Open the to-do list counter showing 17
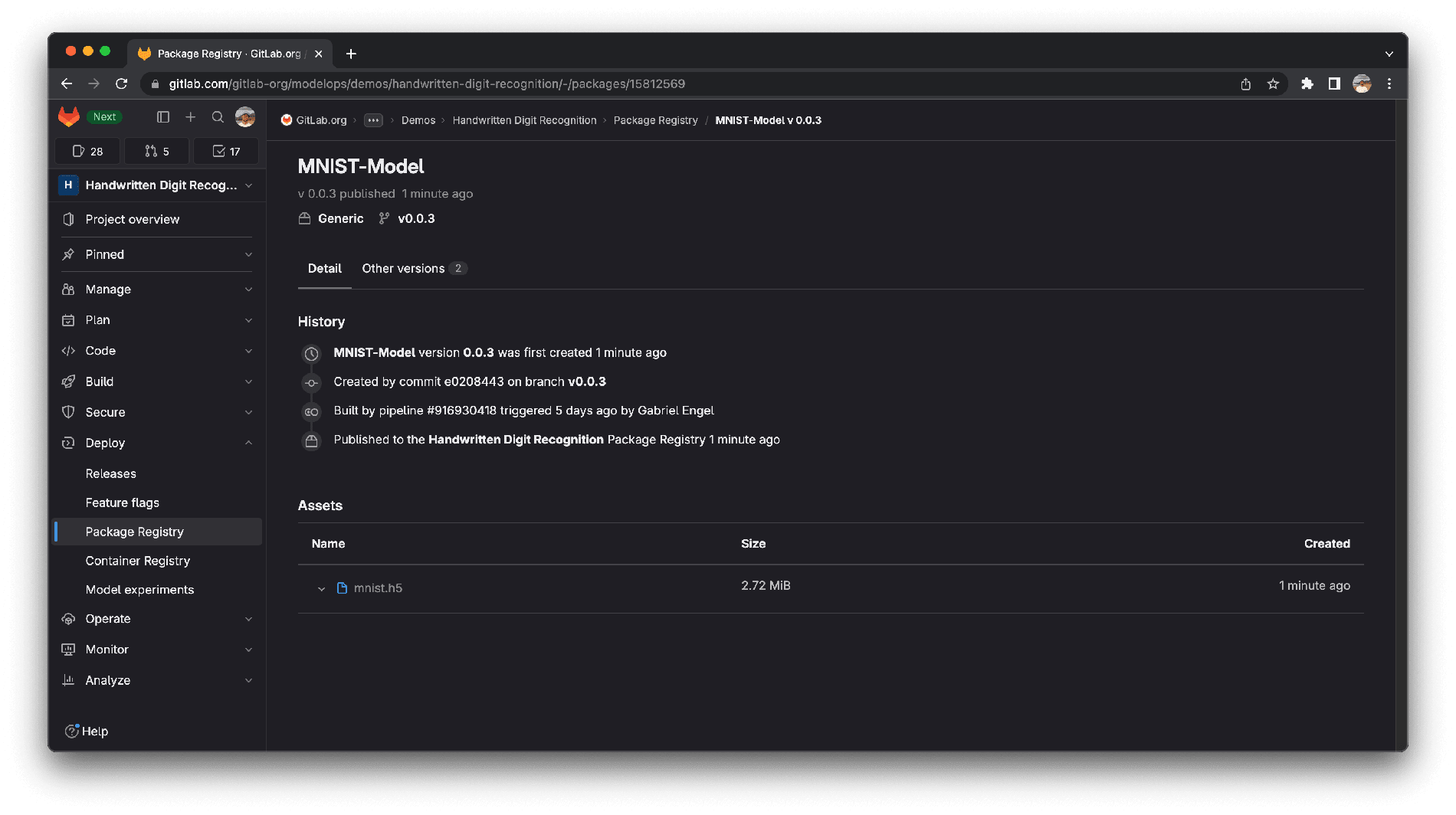The width and height of the screenshot is (1456, 815). pos(226,152)
